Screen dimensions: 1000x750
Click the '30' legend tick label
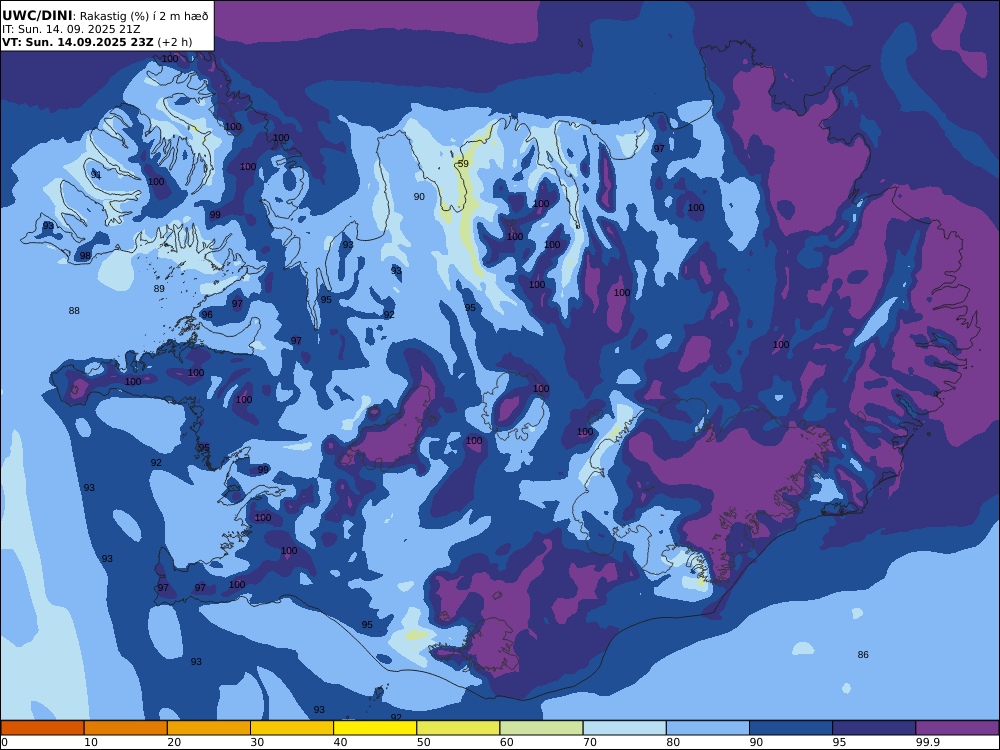coord(258,742)
